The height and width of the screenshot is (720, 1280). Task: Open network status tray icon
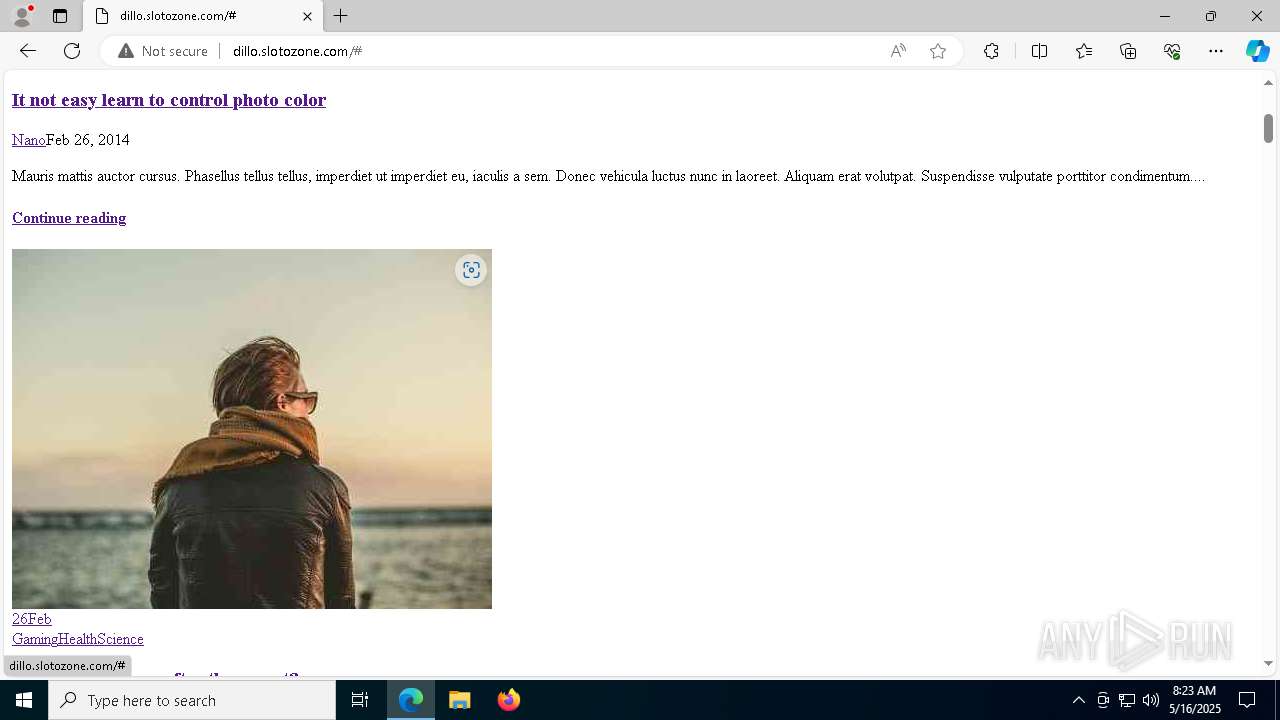[x=1127, y=700]
